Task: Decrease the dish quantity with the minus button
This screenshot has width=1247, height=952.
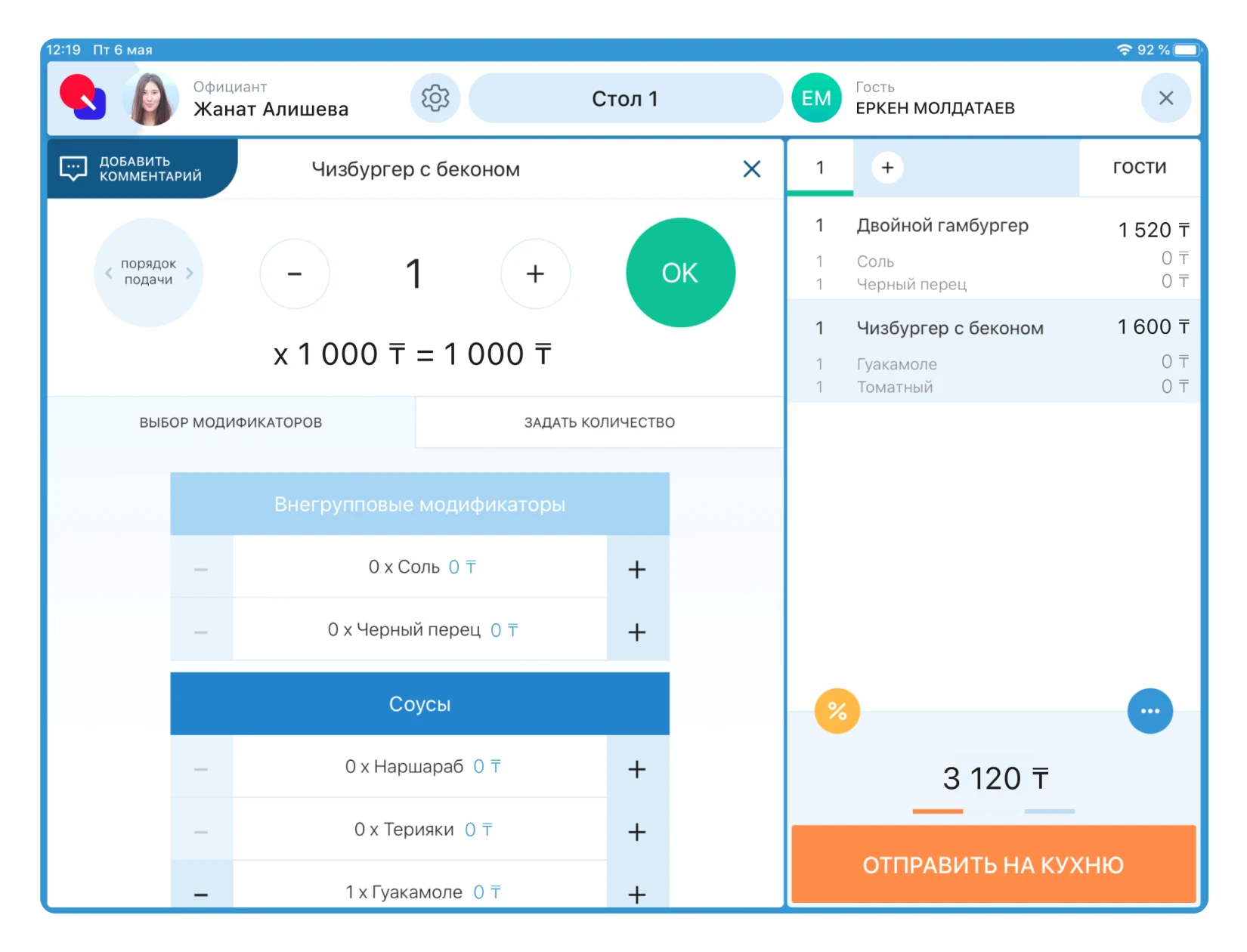Action: tap(295, 274)
